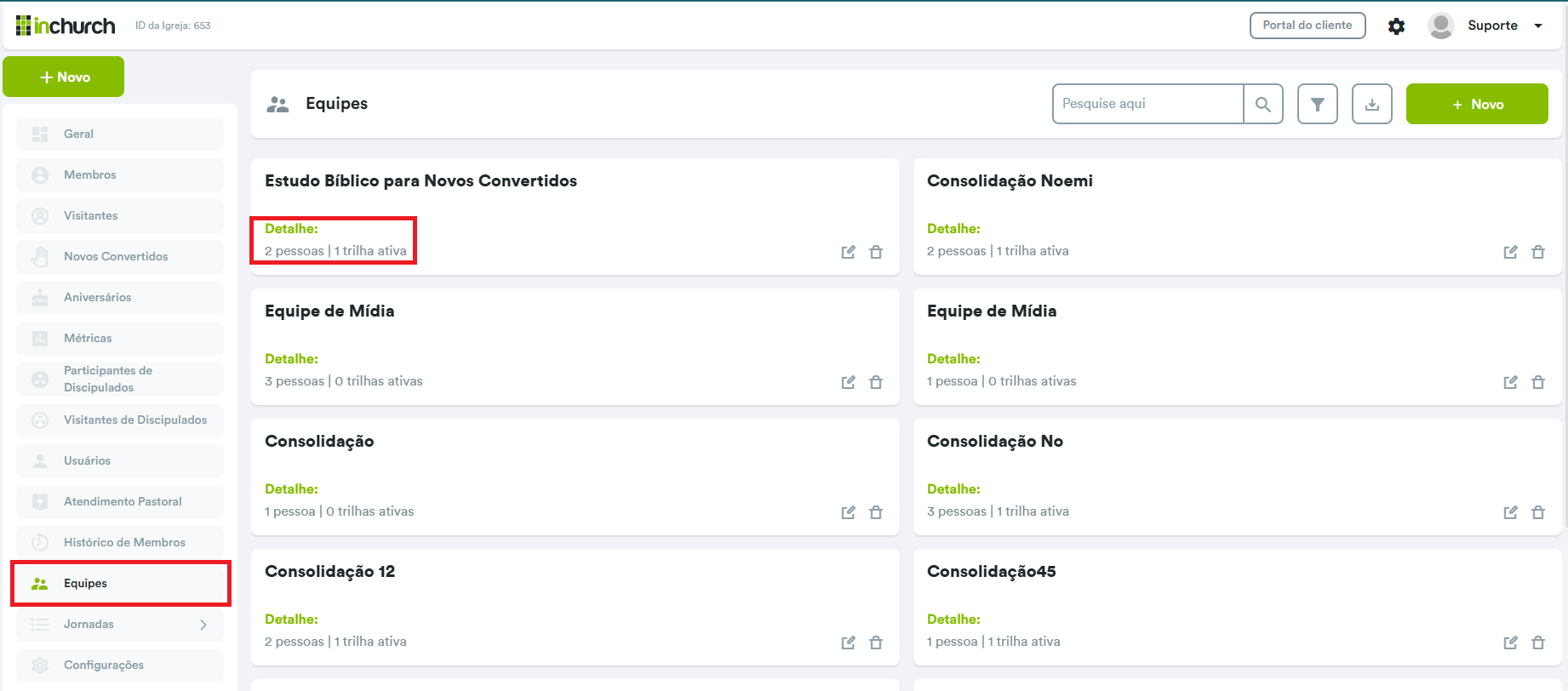Viewport: 1568px width, 691px height.
Task: Click the download export icon
Action: (1371, 104)
